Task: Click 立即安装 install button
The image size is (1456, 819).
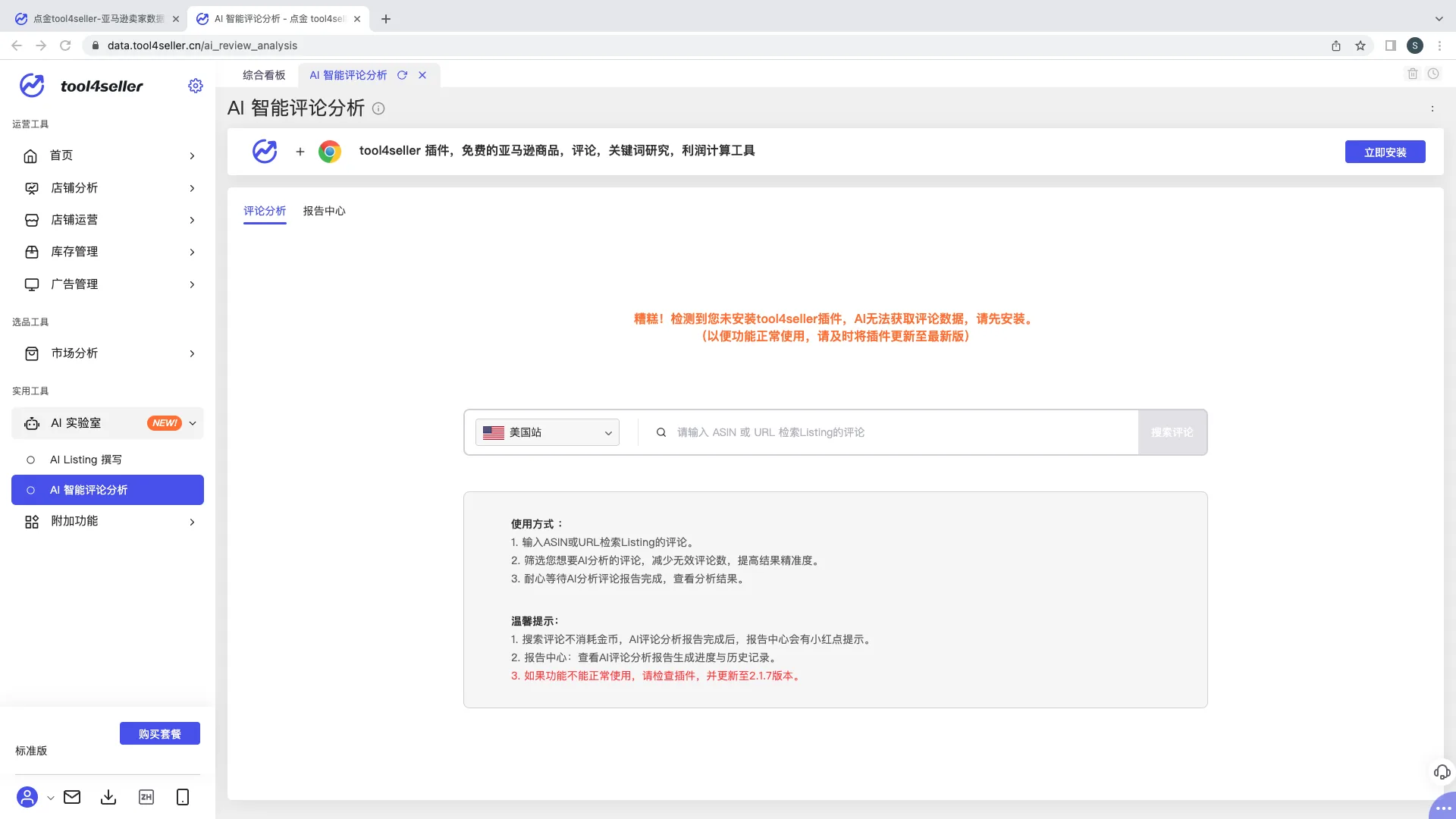Action: click(1385, 152)
